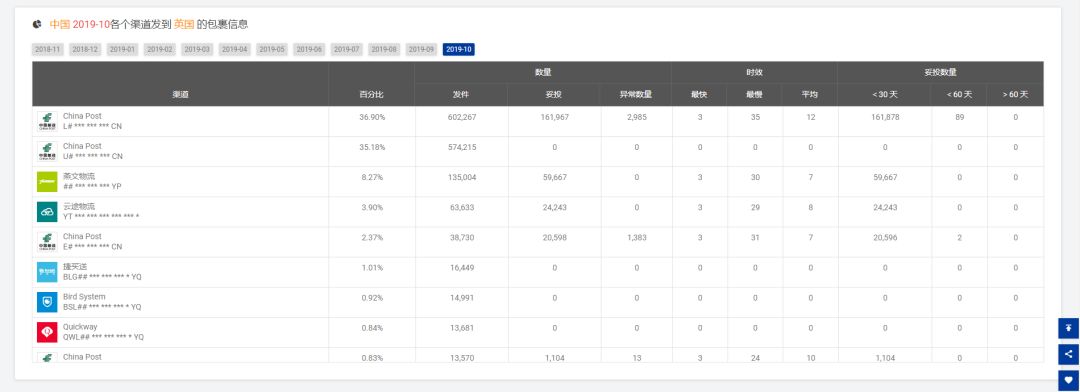Click the 14,991 sent count cell
The width and height of the screenshot is (1080, 392).
click(x=461, y=298)
